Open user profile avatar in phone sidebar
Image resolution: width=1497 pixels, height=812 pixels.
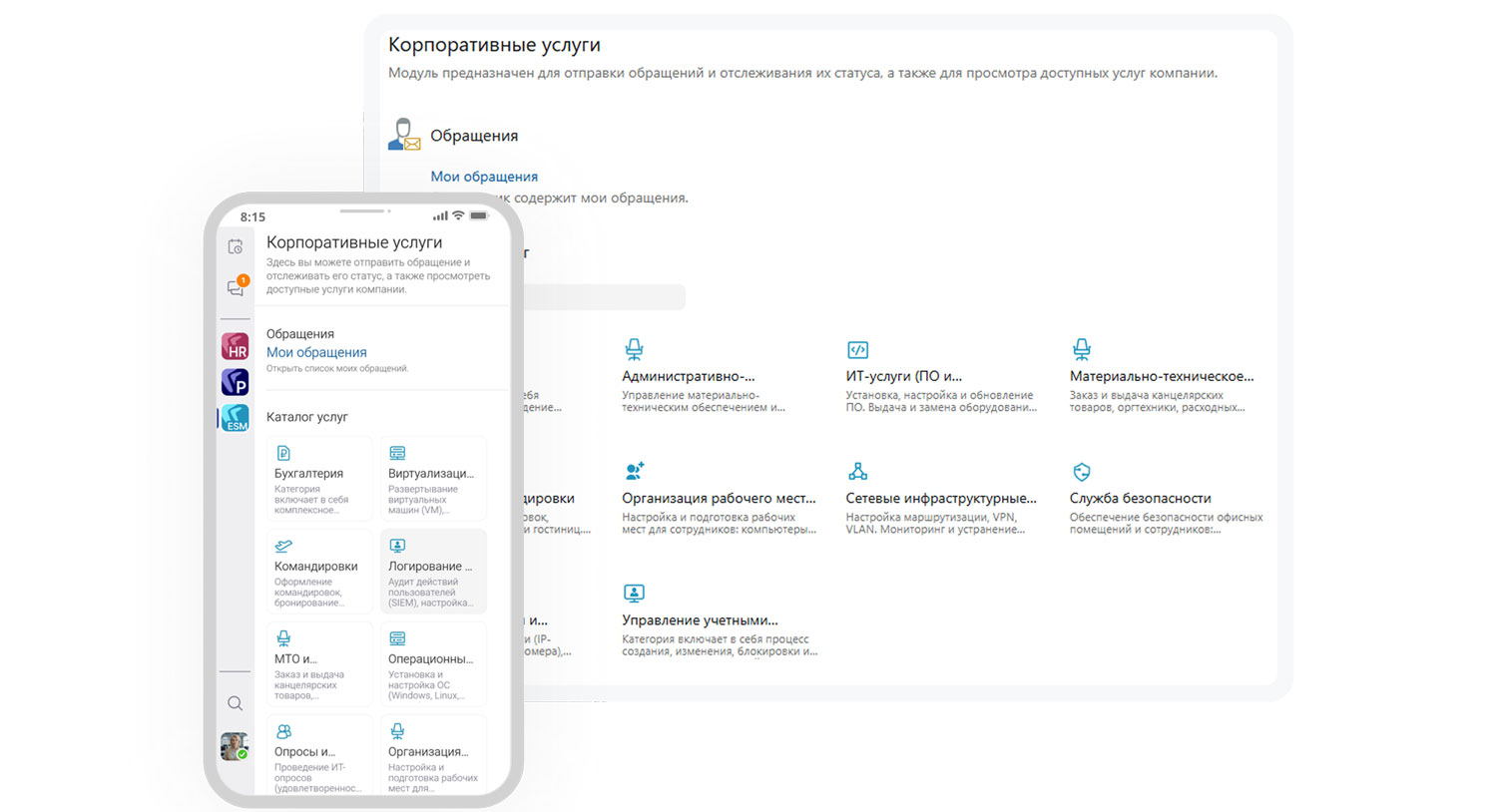coord(235,746)
